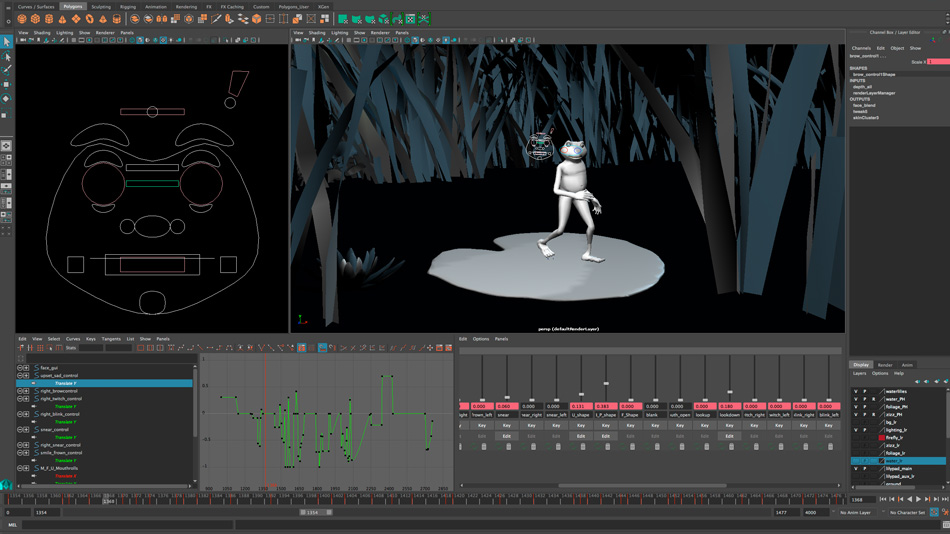Collapse the right_browcontrol node

click(19, 391)
